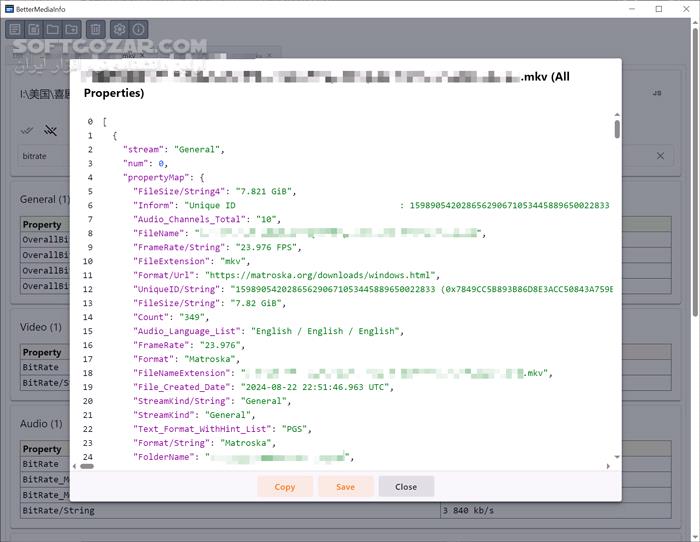Click the horizontal scrollbar in JSON view
The image size is (700, 542).
87,465
